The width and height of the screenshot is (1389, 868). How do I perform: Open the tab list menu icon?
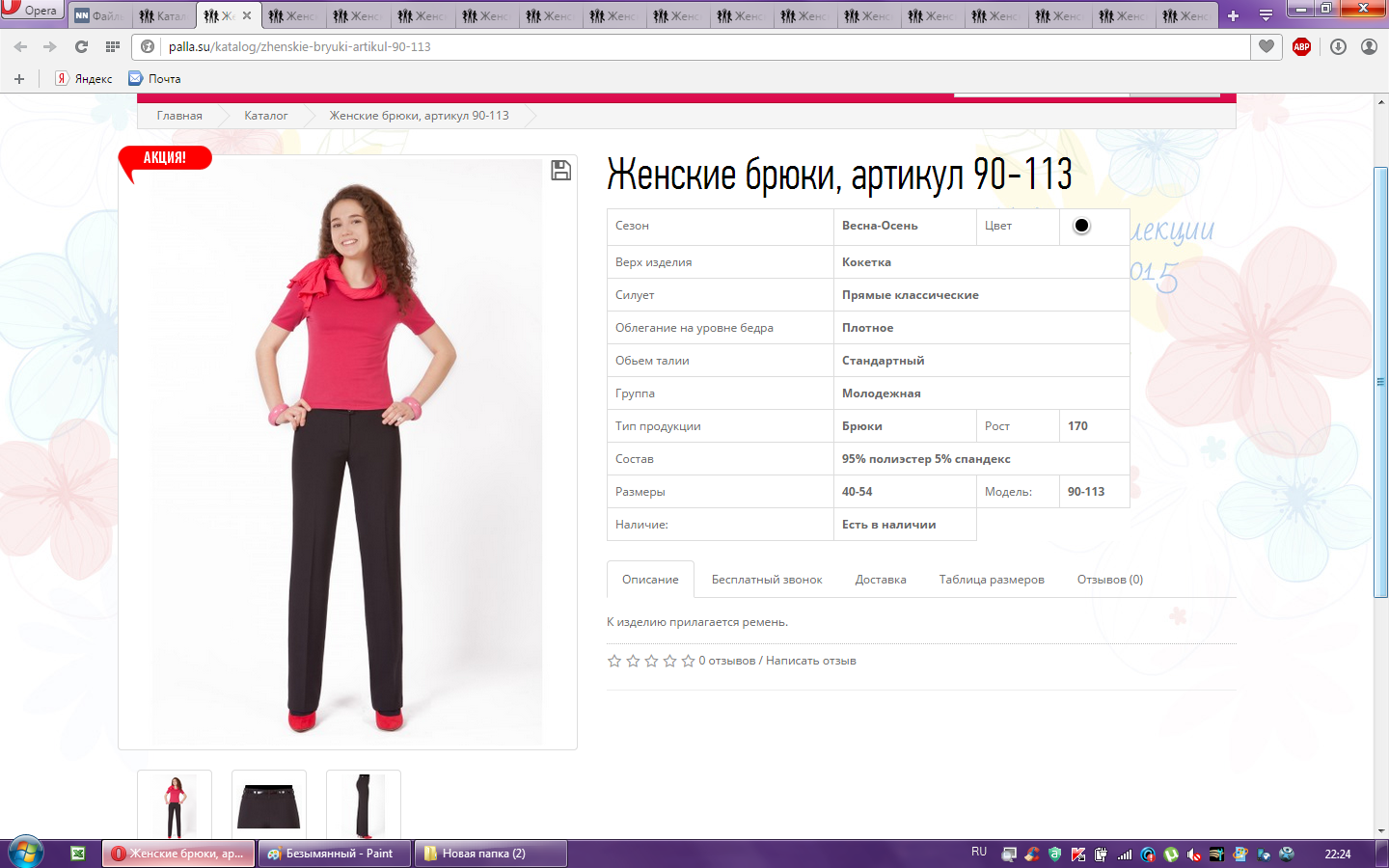pyautogui.click(x=1266, y=15)
